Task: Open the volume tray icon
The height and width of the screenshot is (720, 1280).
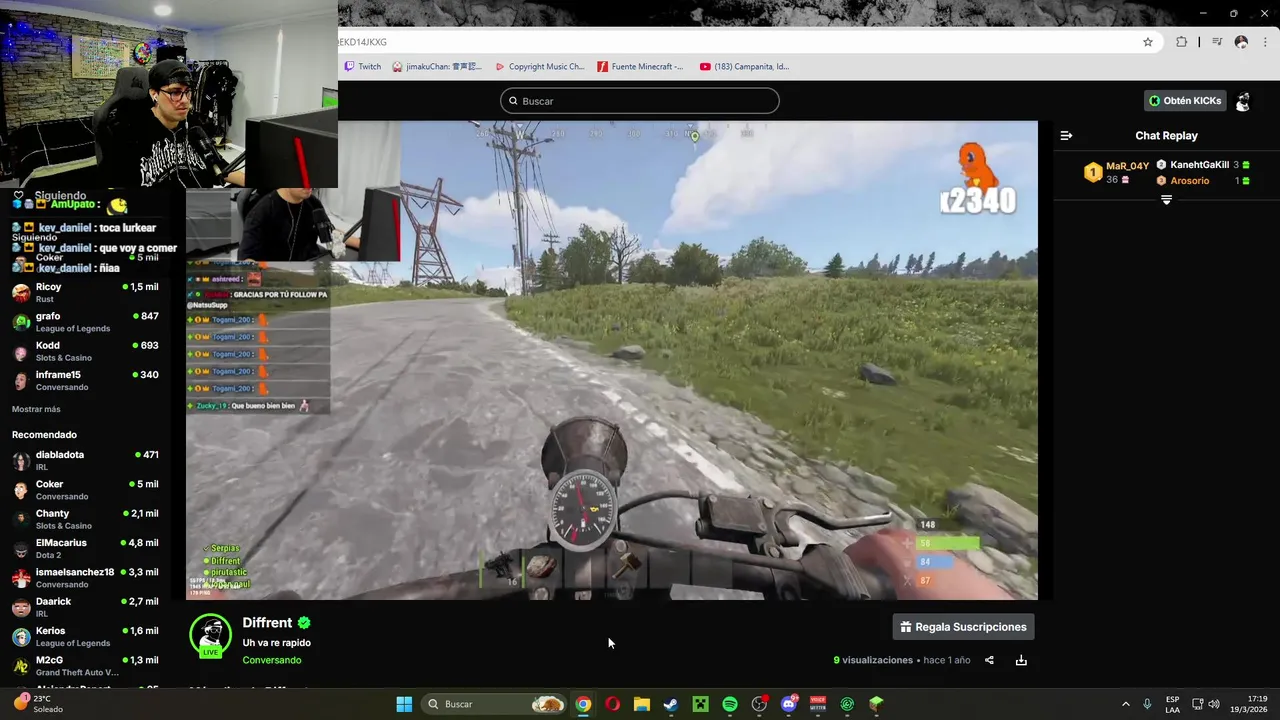Action: pos(1214,704)
